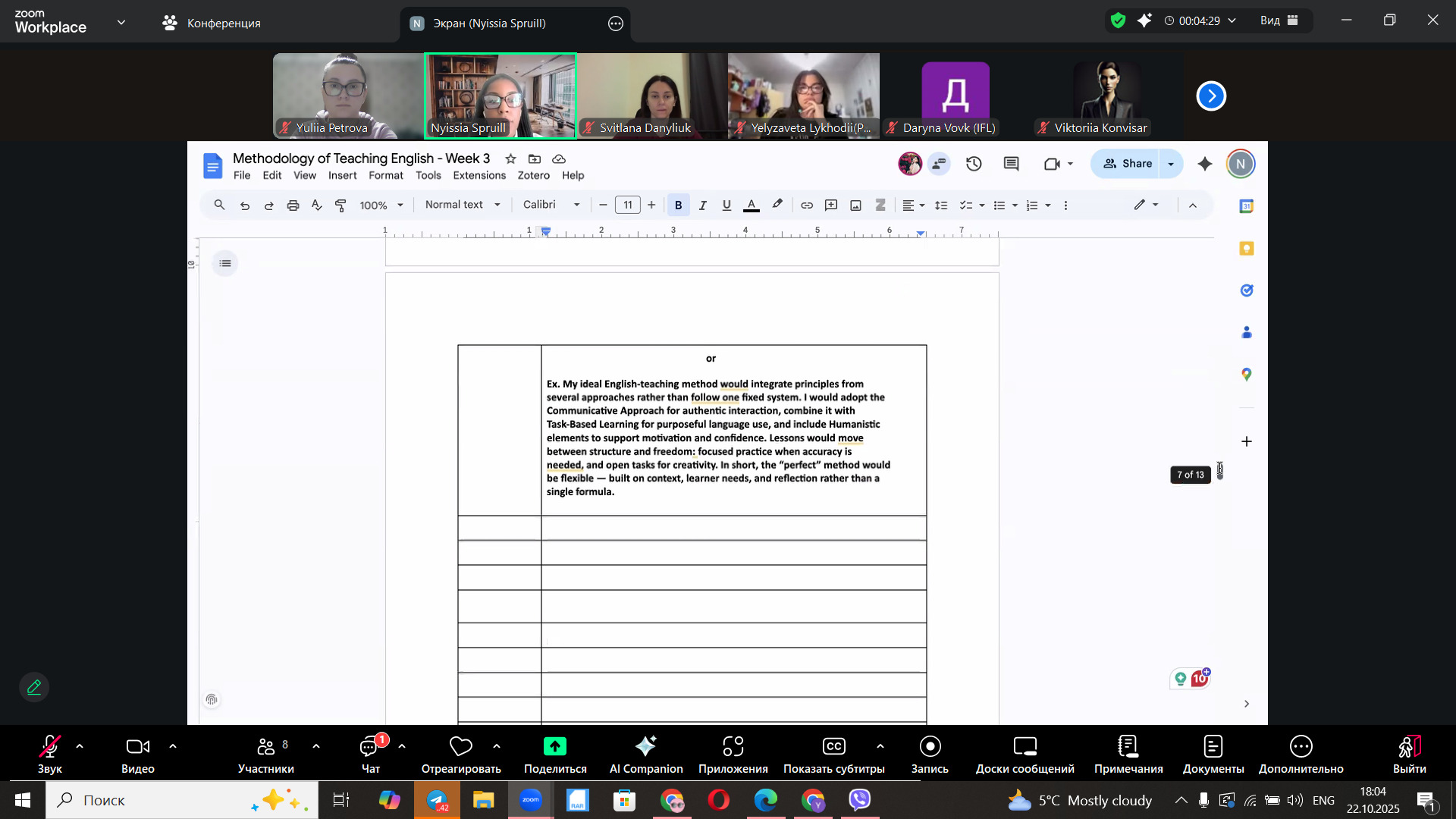1456x819 pixels.
Task: Expand audio options arrow next to Звук
Action: point(80,746)
